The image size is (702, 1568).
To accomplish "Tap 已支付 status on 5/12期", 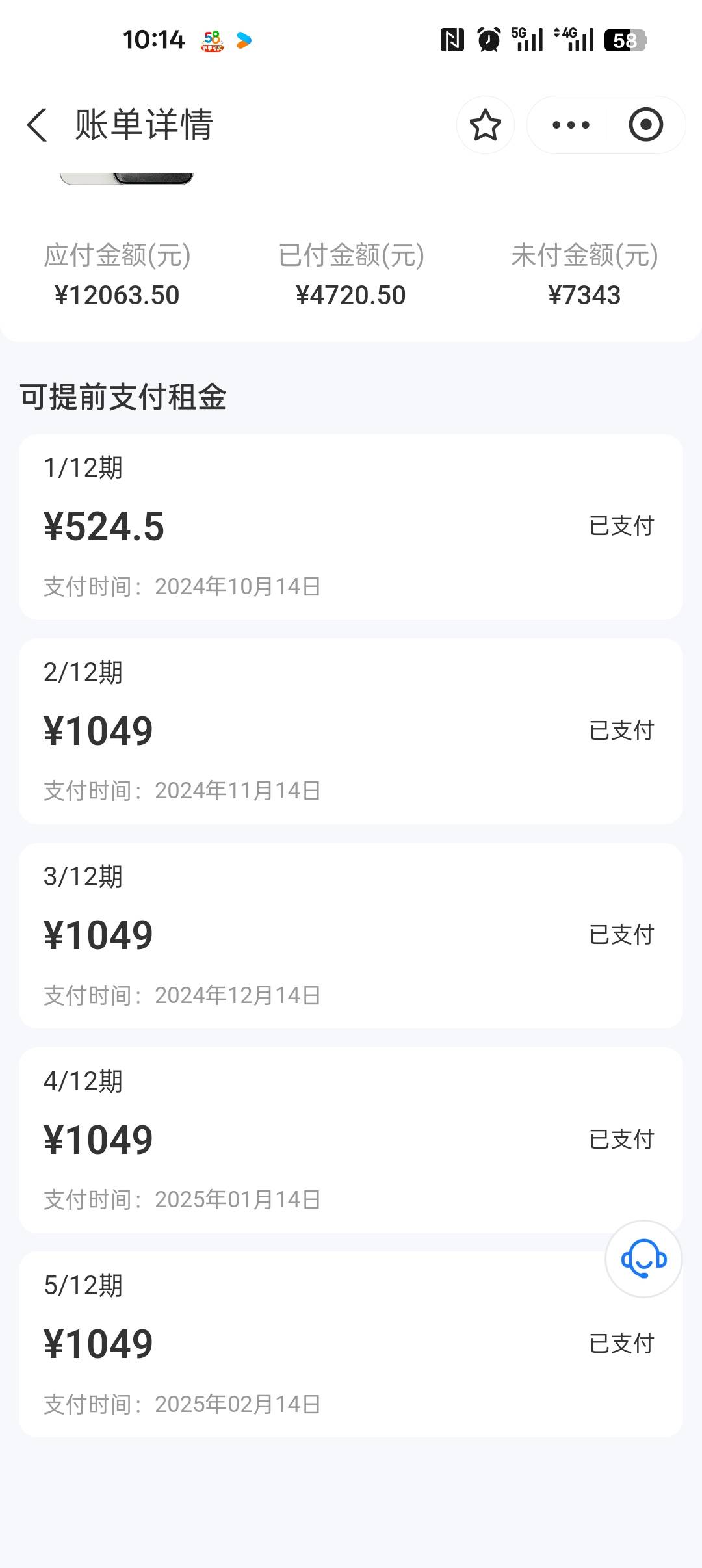I will point(621,1344).
